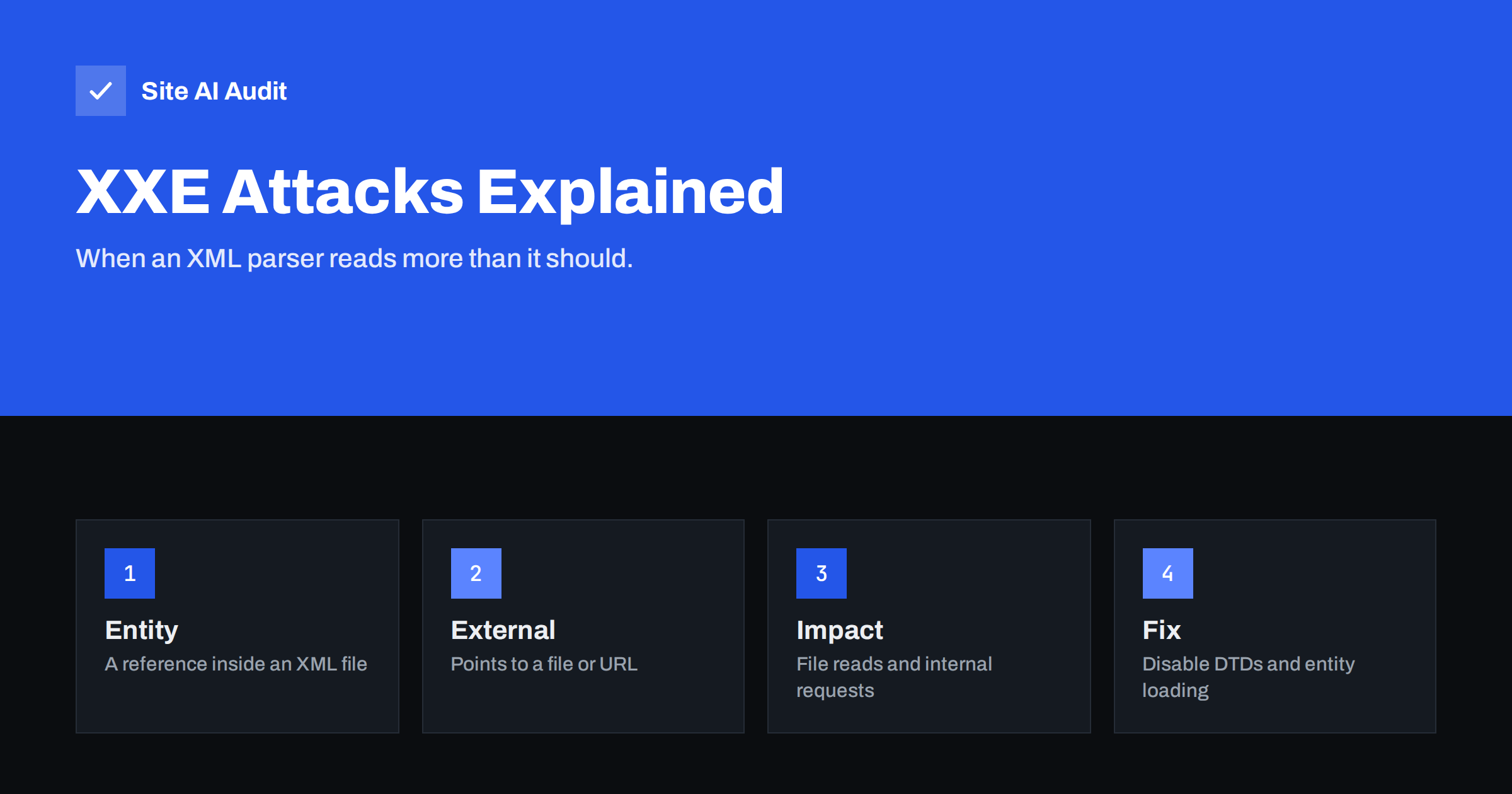Click the number 2 badge
This screenshot has width=1512, height=794.
pos(476,573)
